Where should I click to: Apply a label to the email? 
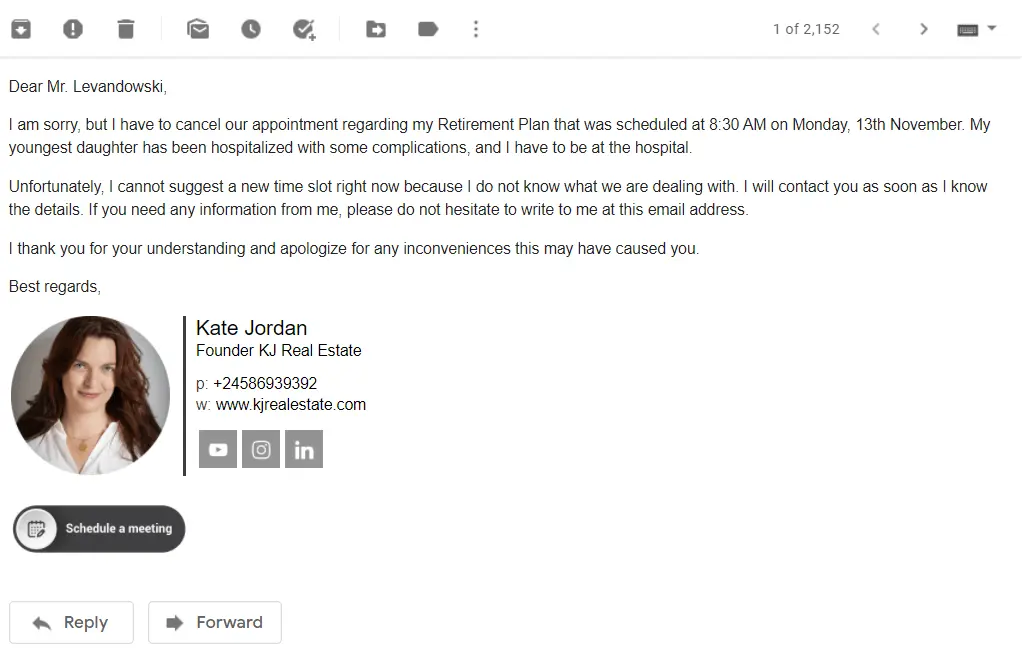pyautogui.click(x=428, y=28)
